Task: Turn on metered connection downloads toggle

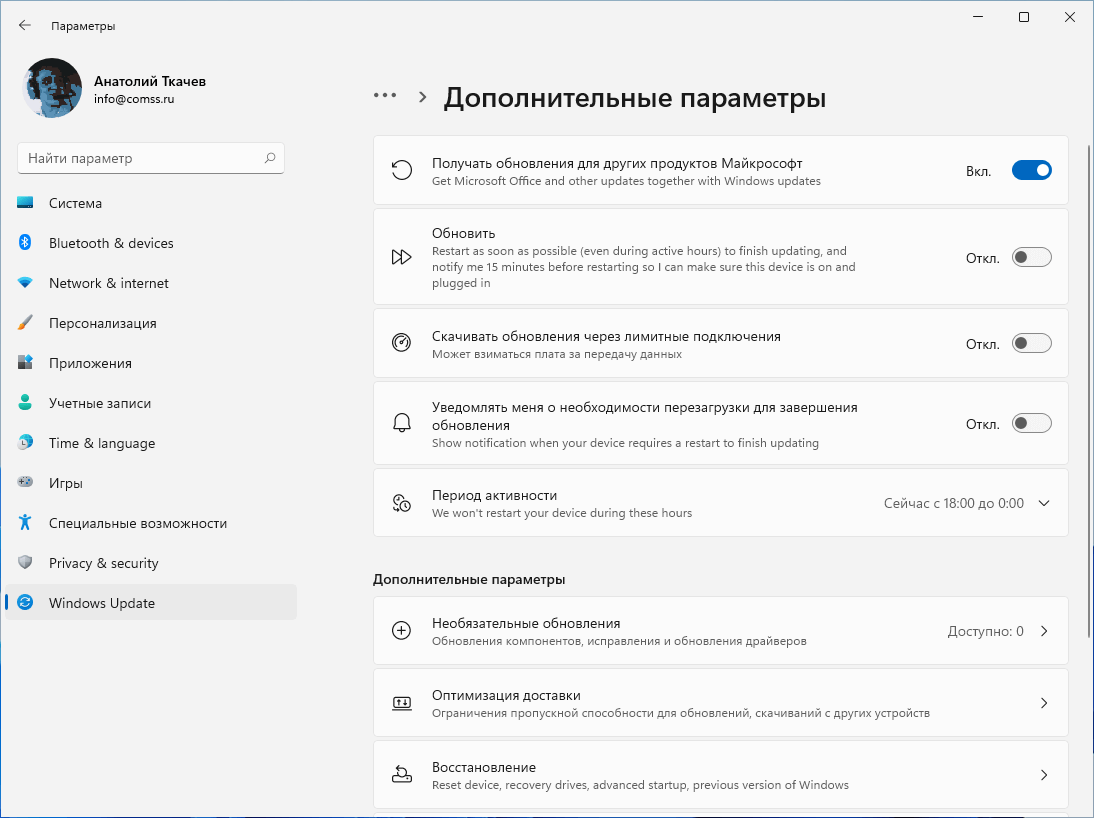Action: pos(1031,343)
